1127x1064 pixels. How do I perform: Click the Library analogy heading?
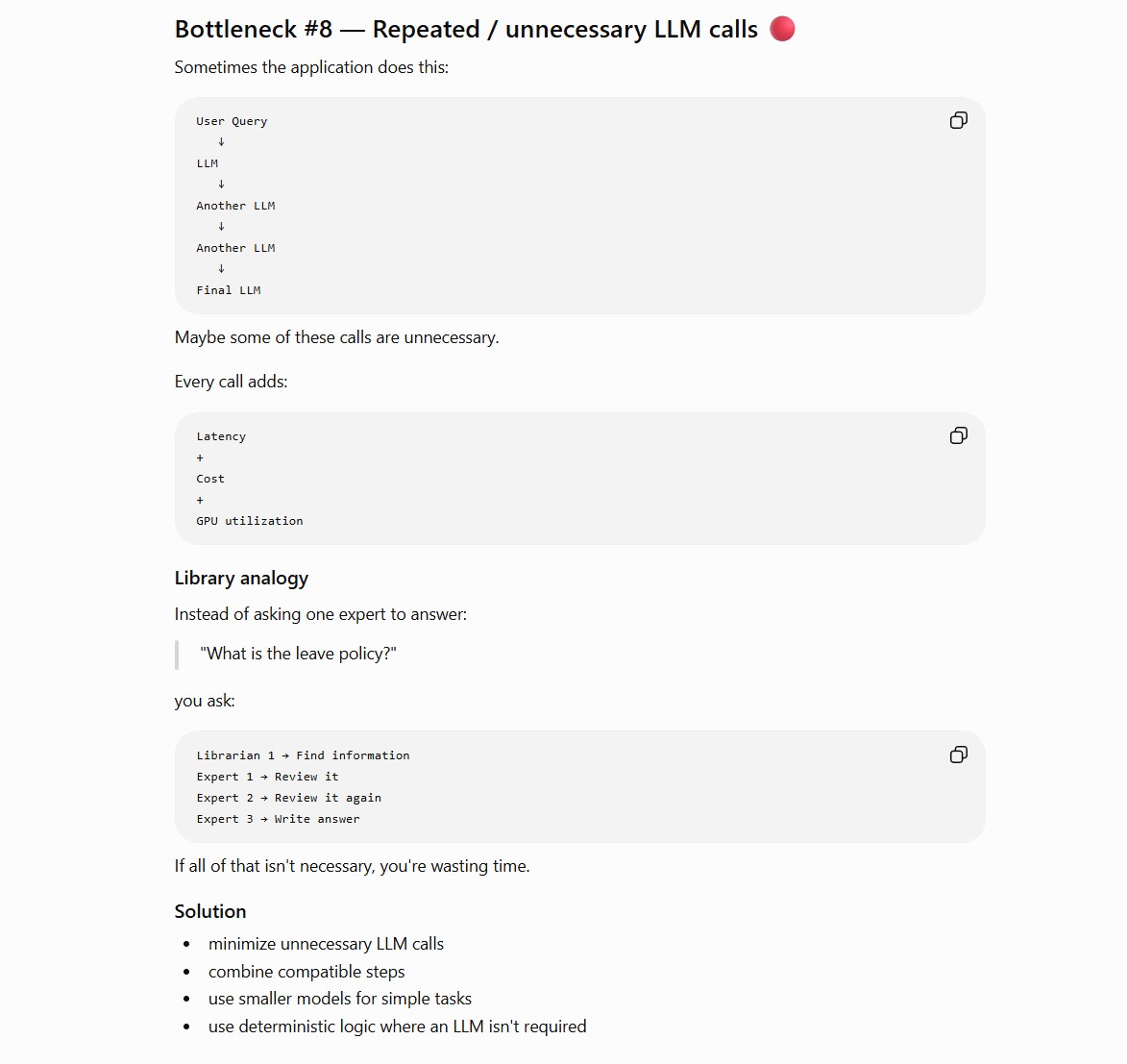(241, 578)
